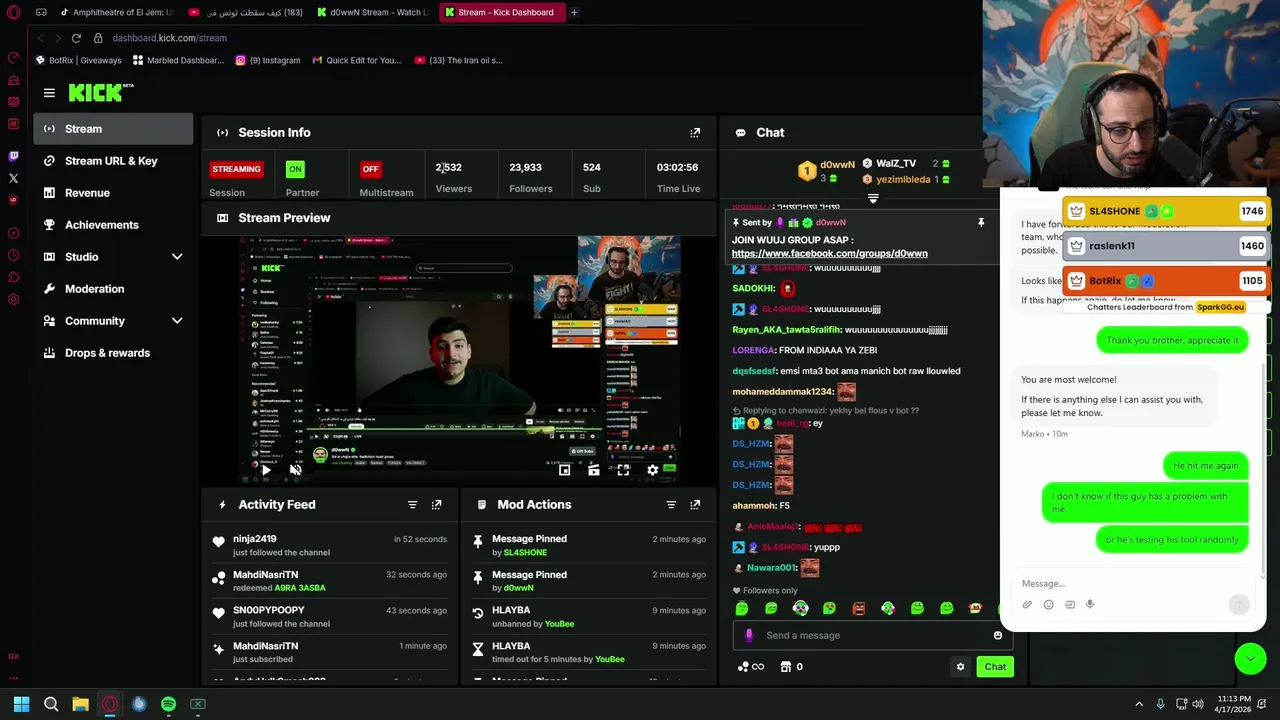Pop out the Activity Feed panel
Image resolution: width=1280 pixels, height=720 pixels.
[436, 505]
